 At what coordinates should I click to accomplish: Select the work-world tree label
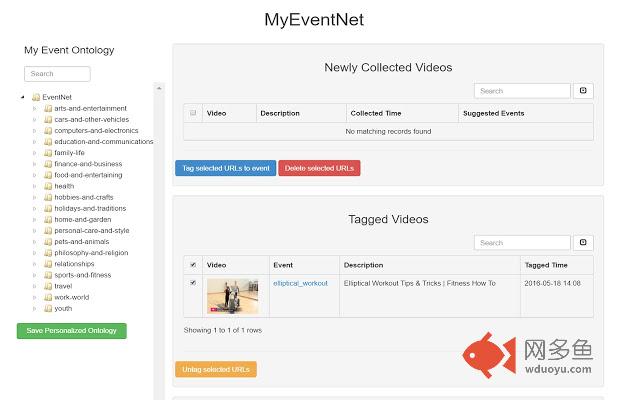click(71, 297)
